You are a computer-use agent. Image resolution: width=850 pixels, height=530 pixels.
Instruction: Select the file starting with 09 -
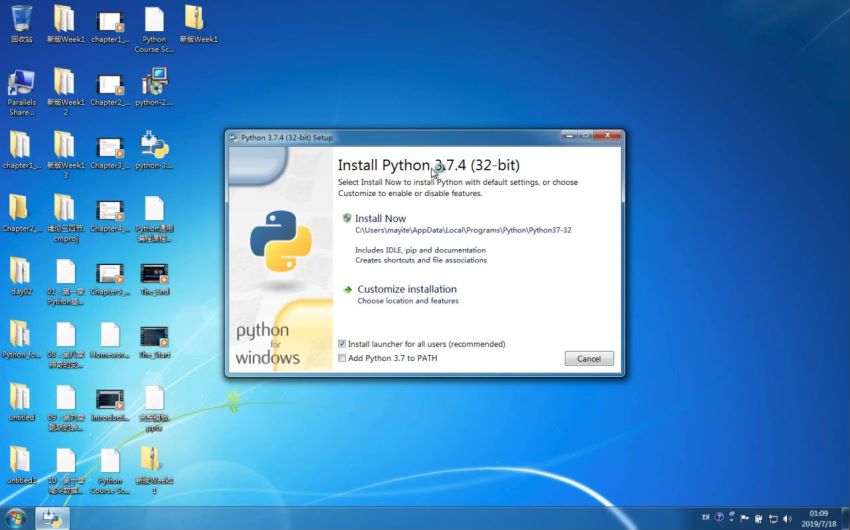pos(65,408)
